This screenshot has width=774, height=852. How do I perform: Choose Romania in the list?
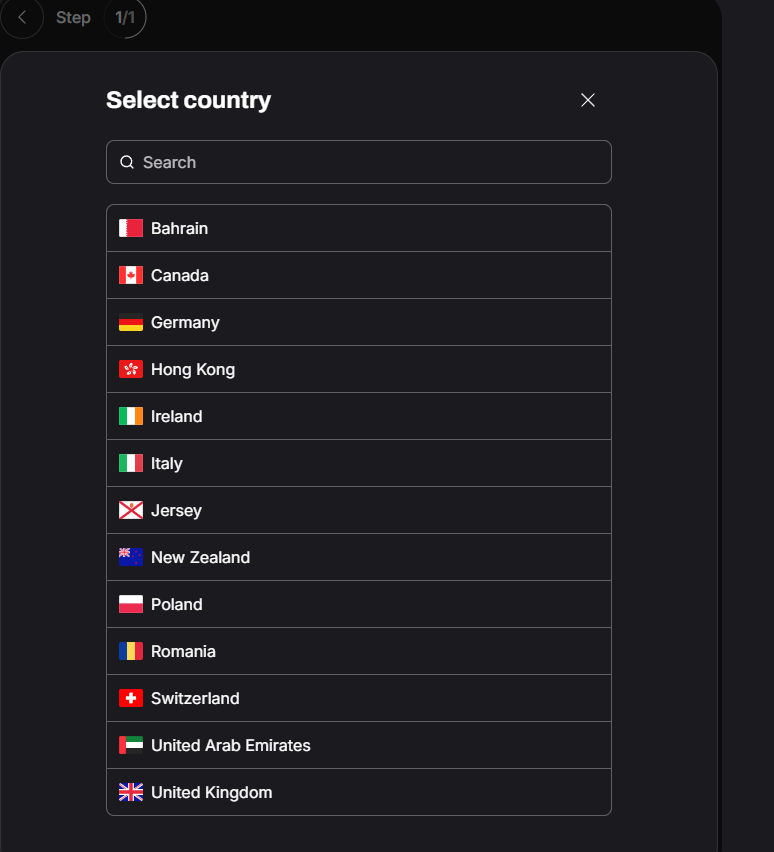(x=183, y=651)
